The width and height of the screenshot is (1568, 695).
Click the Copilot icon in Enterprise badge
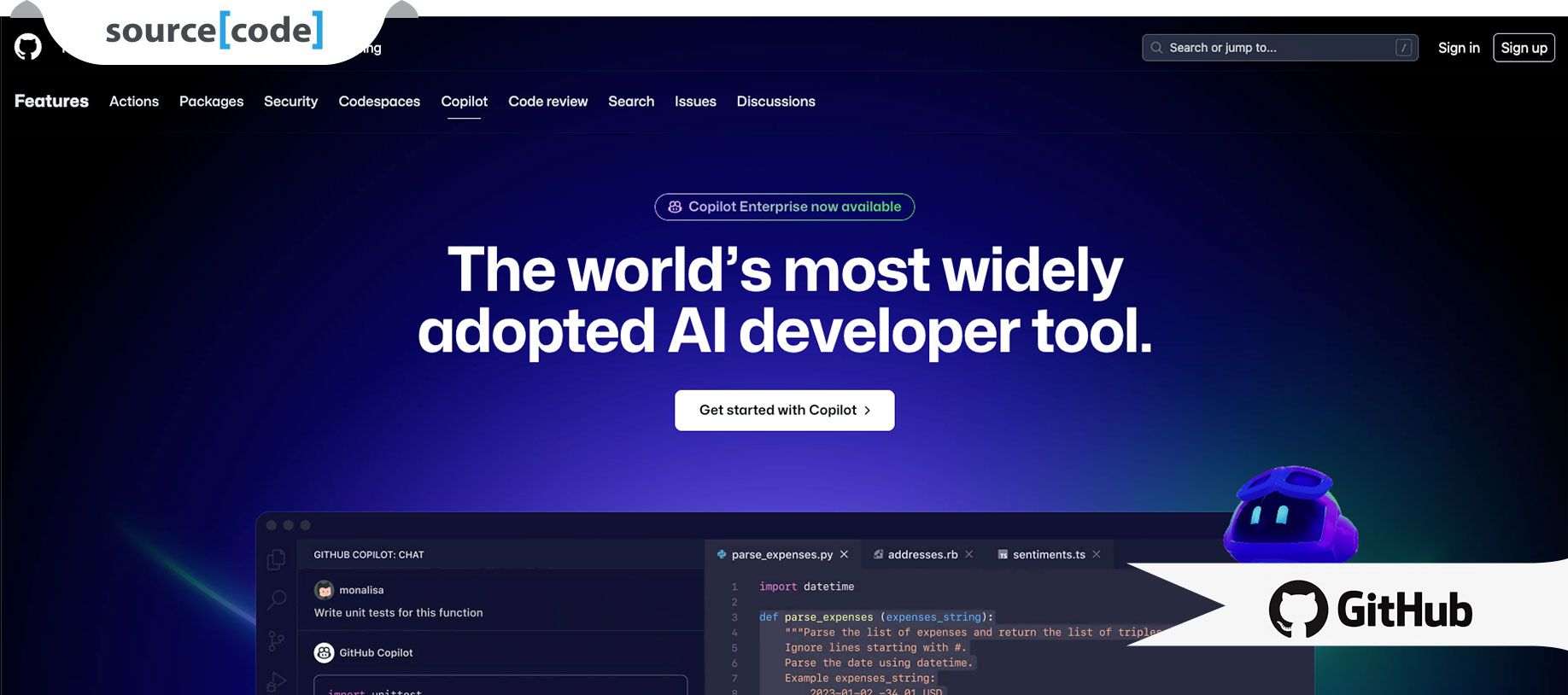tap(675, 207)
